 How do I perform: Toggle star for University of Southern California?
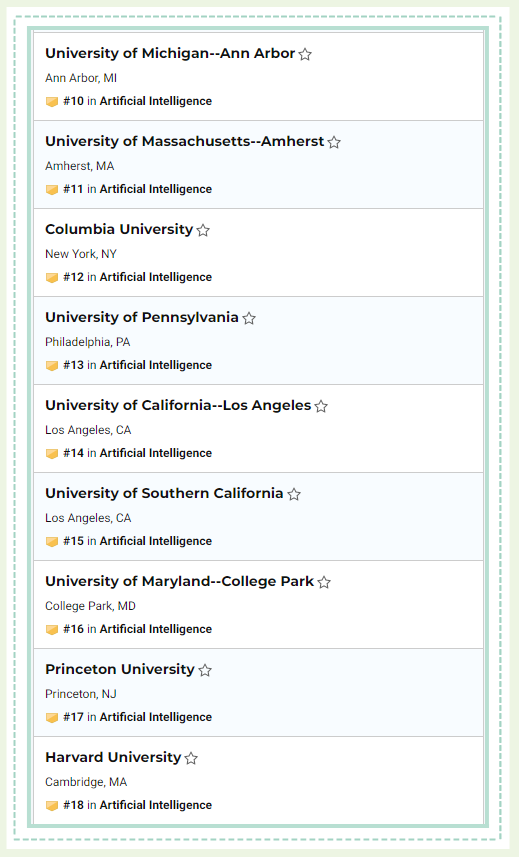[294, 494]
